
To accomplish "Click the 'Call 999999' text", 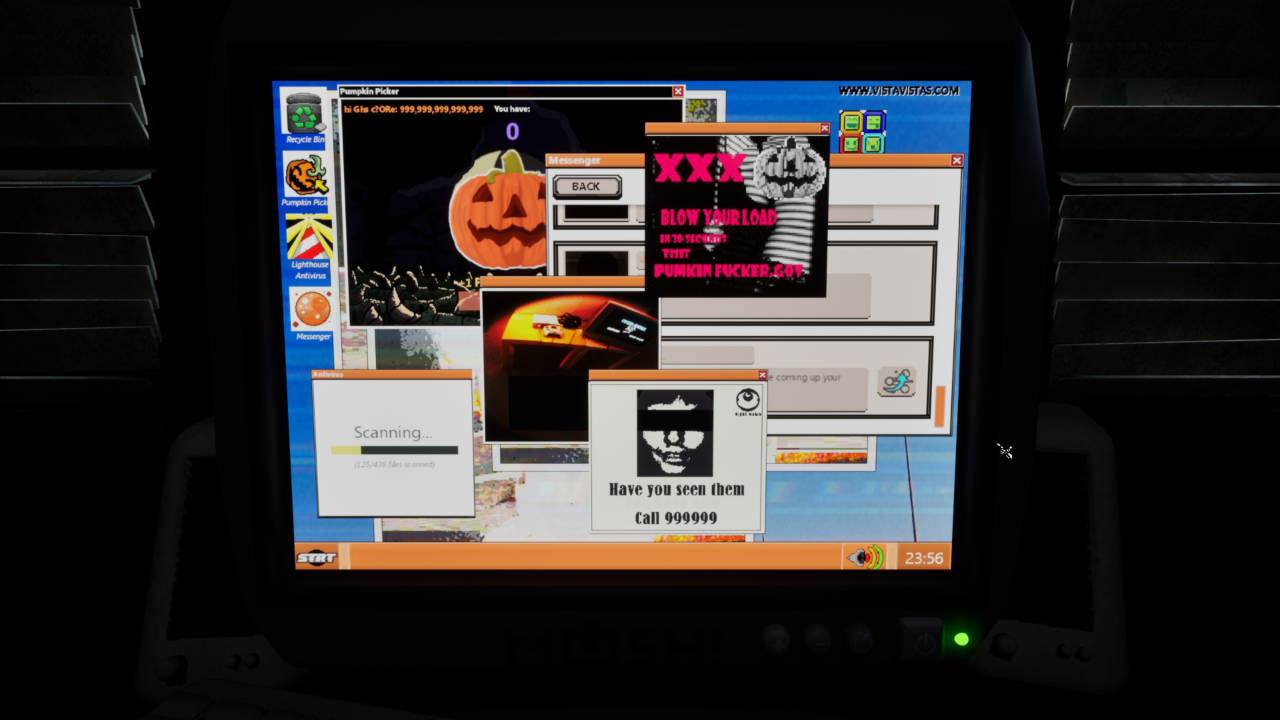I will [x=676, y=518].
